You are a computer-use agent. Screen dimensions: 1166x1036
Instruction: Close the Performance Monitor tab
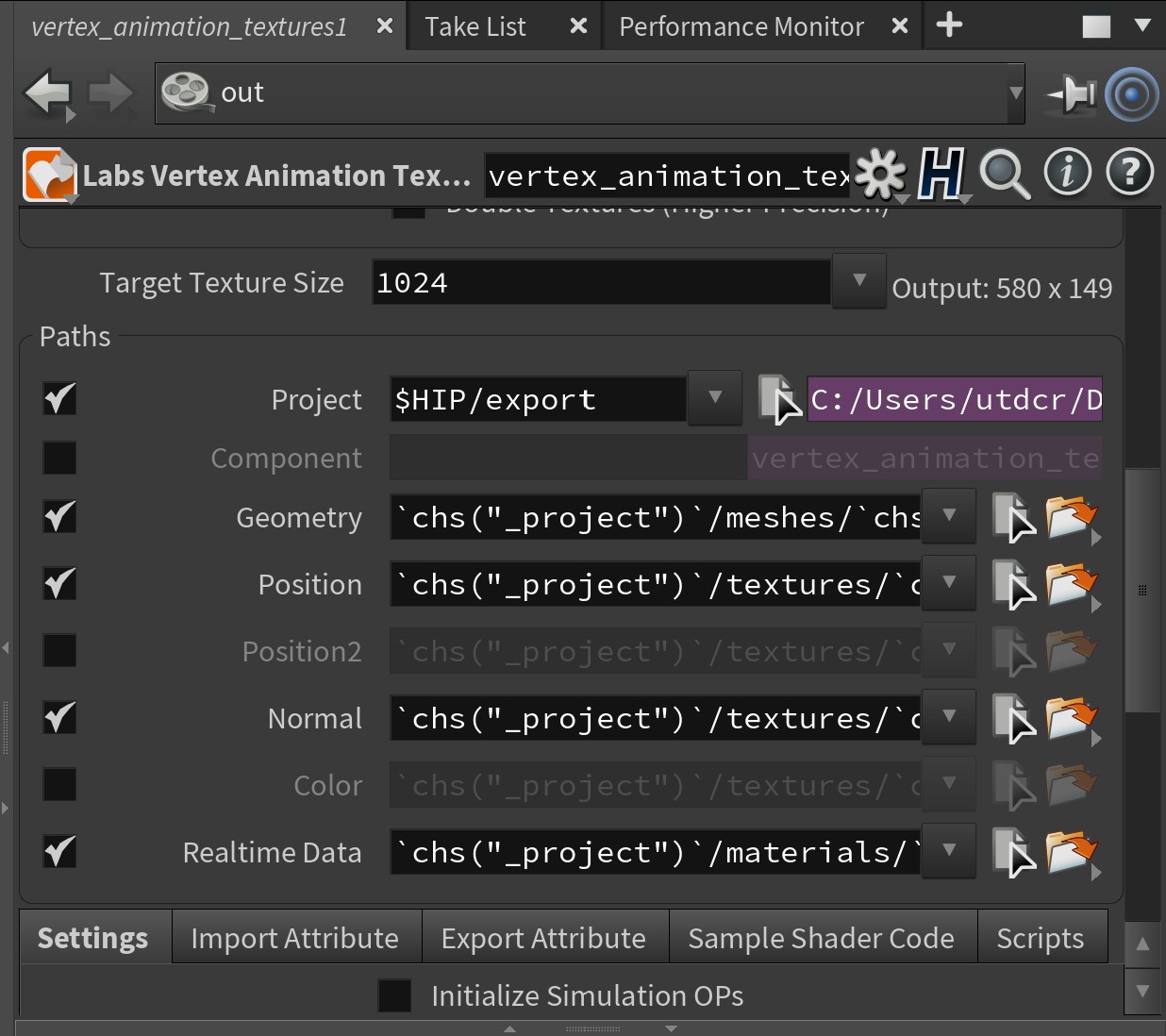click(900, 26)
